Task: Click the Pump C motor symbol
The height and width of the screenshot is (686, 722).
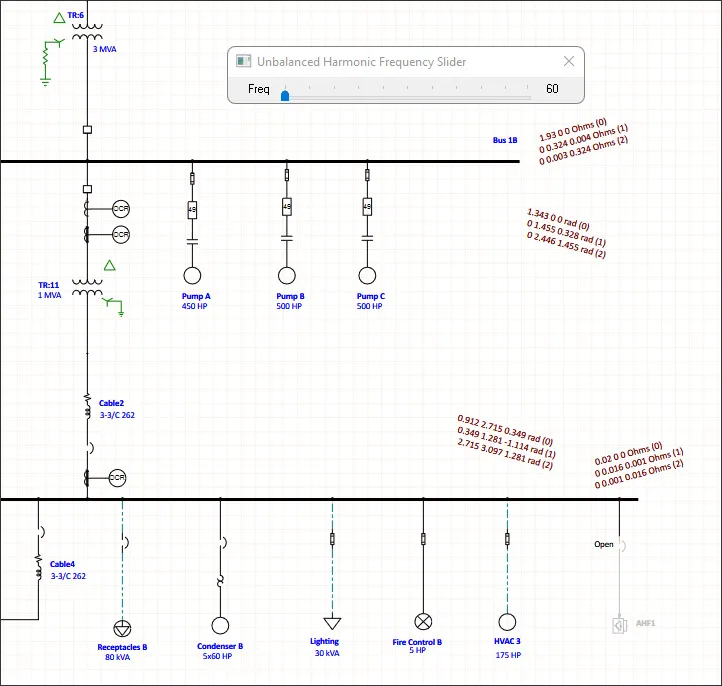Action: (367, 275)
